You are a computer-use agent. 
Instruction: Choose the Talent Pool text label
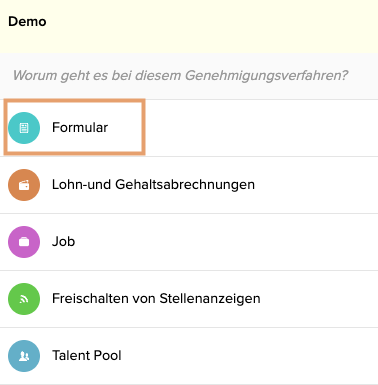(x=87, y=356)
